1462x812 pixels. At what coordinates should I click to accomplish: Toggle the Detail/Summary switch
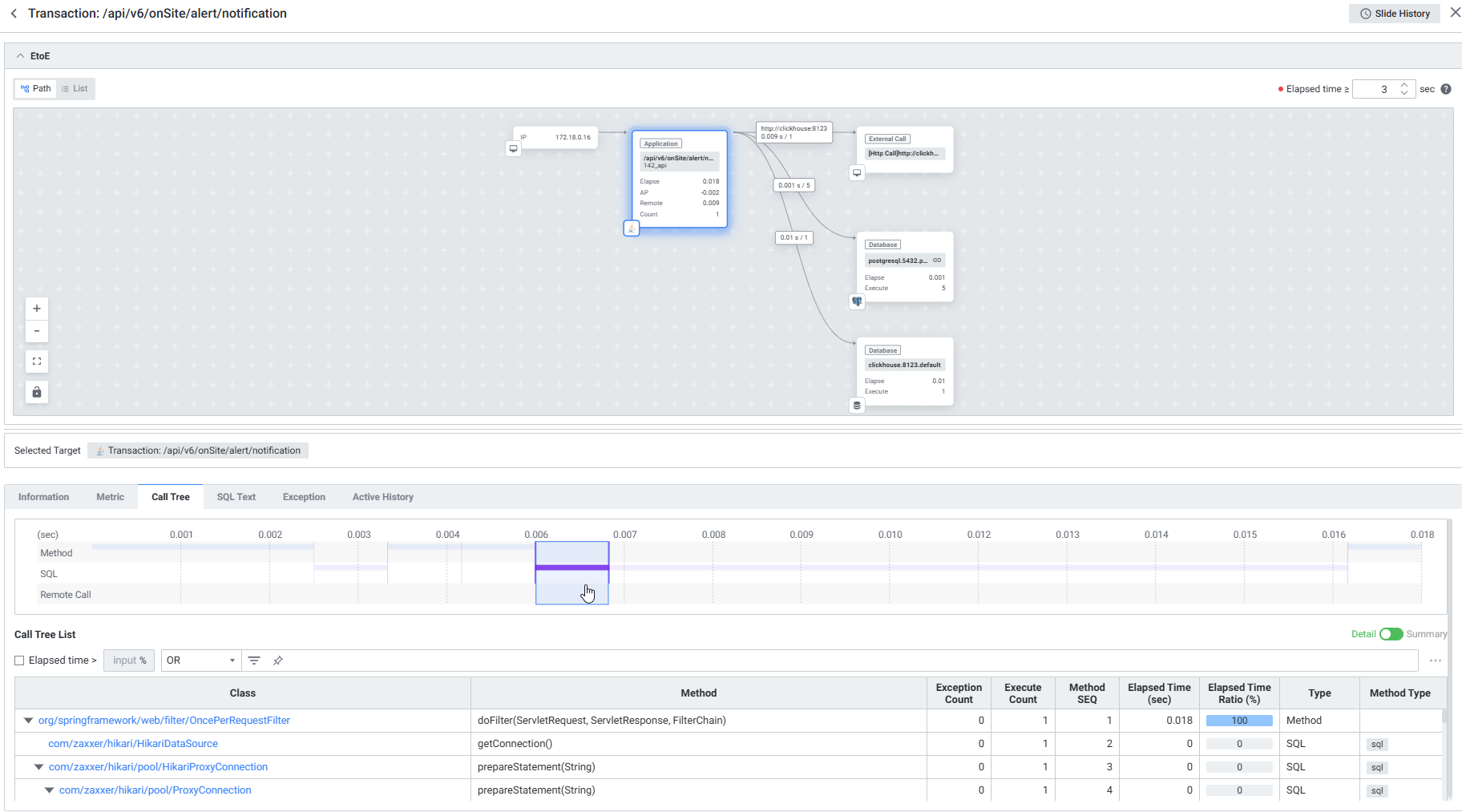pos(1391,634)
